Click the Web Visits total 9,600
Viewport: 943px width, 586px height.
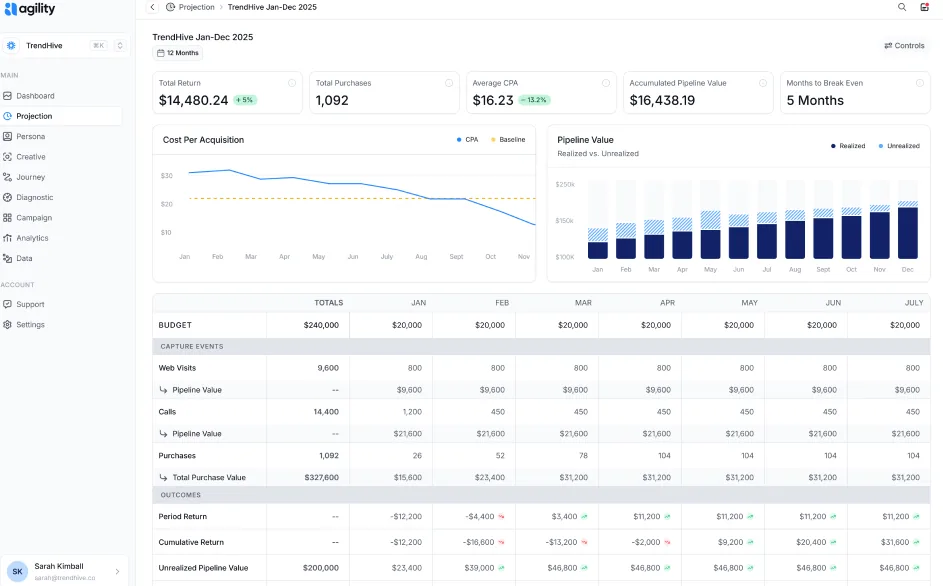point(328,368)
